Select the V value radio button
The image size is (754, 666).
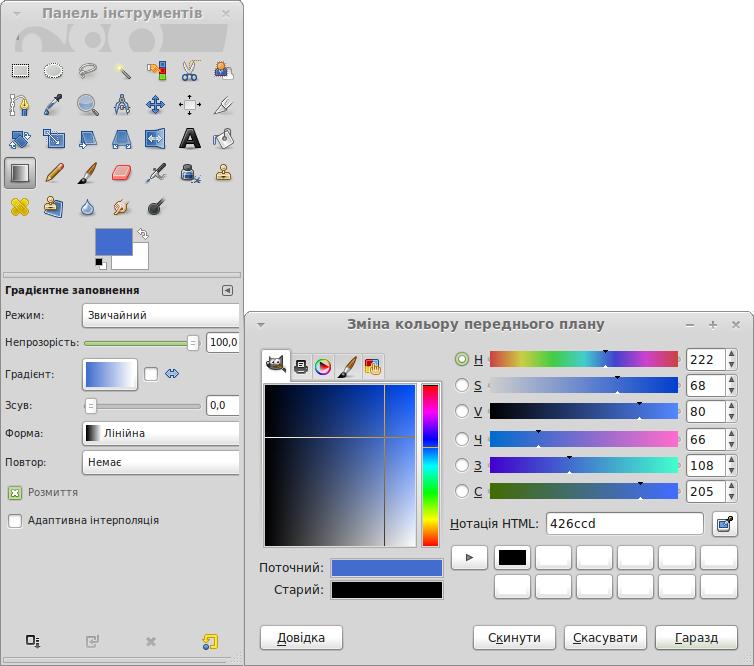(x=462, y=411)
